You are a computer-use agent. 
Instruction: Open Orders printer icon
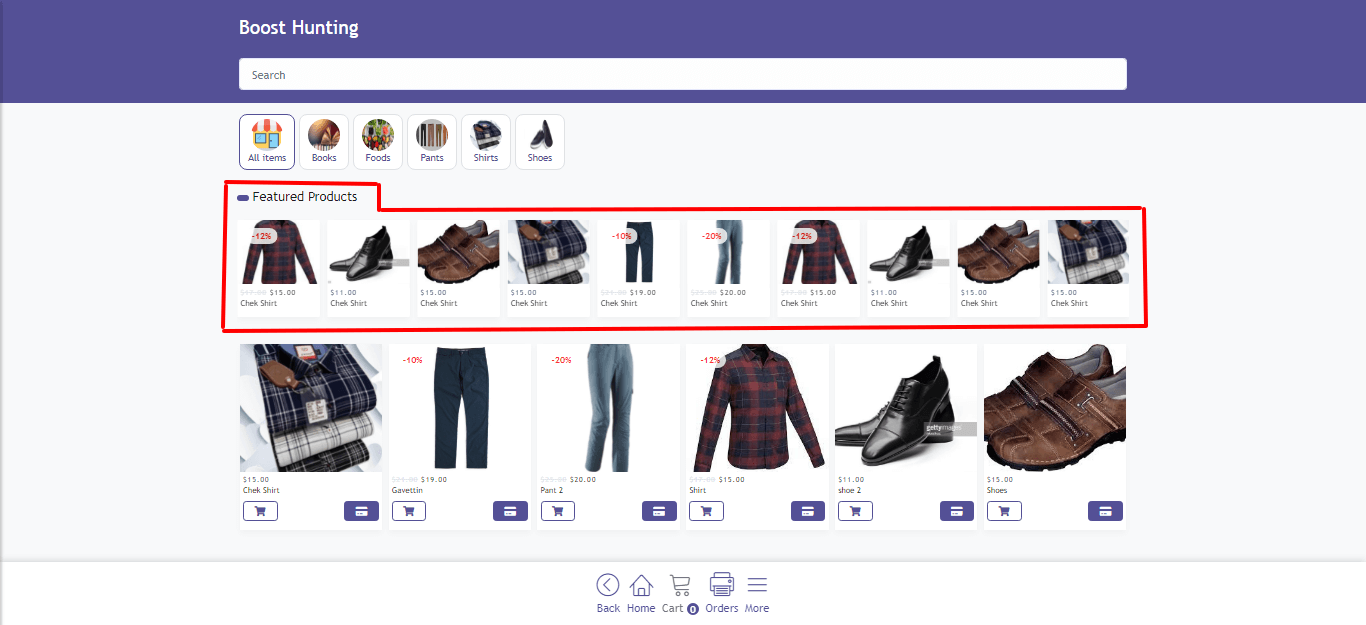pos(721,585)
